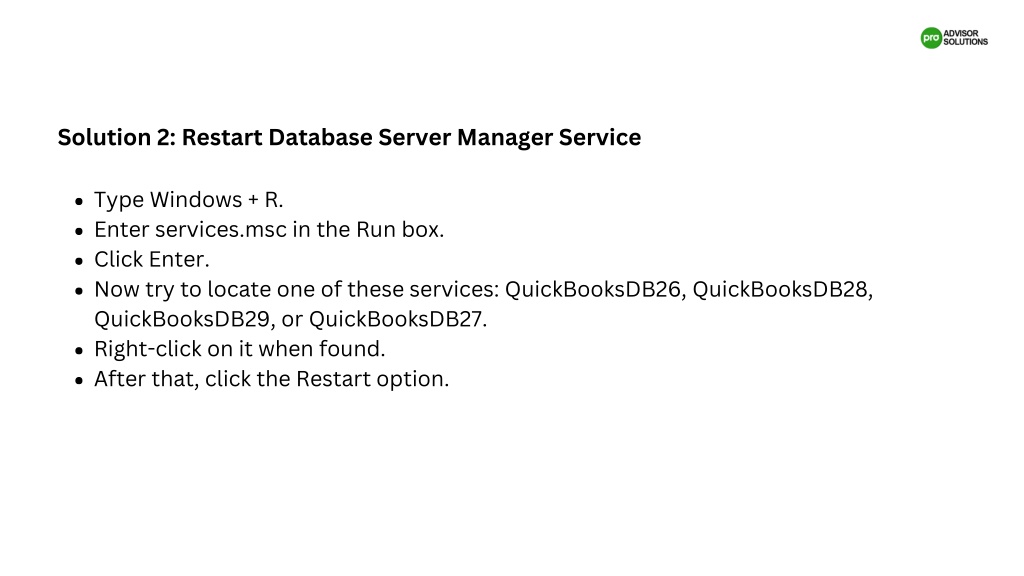Click the word 'Service' ending the heading
The image size is (1024, 576).
pyautogui.click(x=600, y=137)
